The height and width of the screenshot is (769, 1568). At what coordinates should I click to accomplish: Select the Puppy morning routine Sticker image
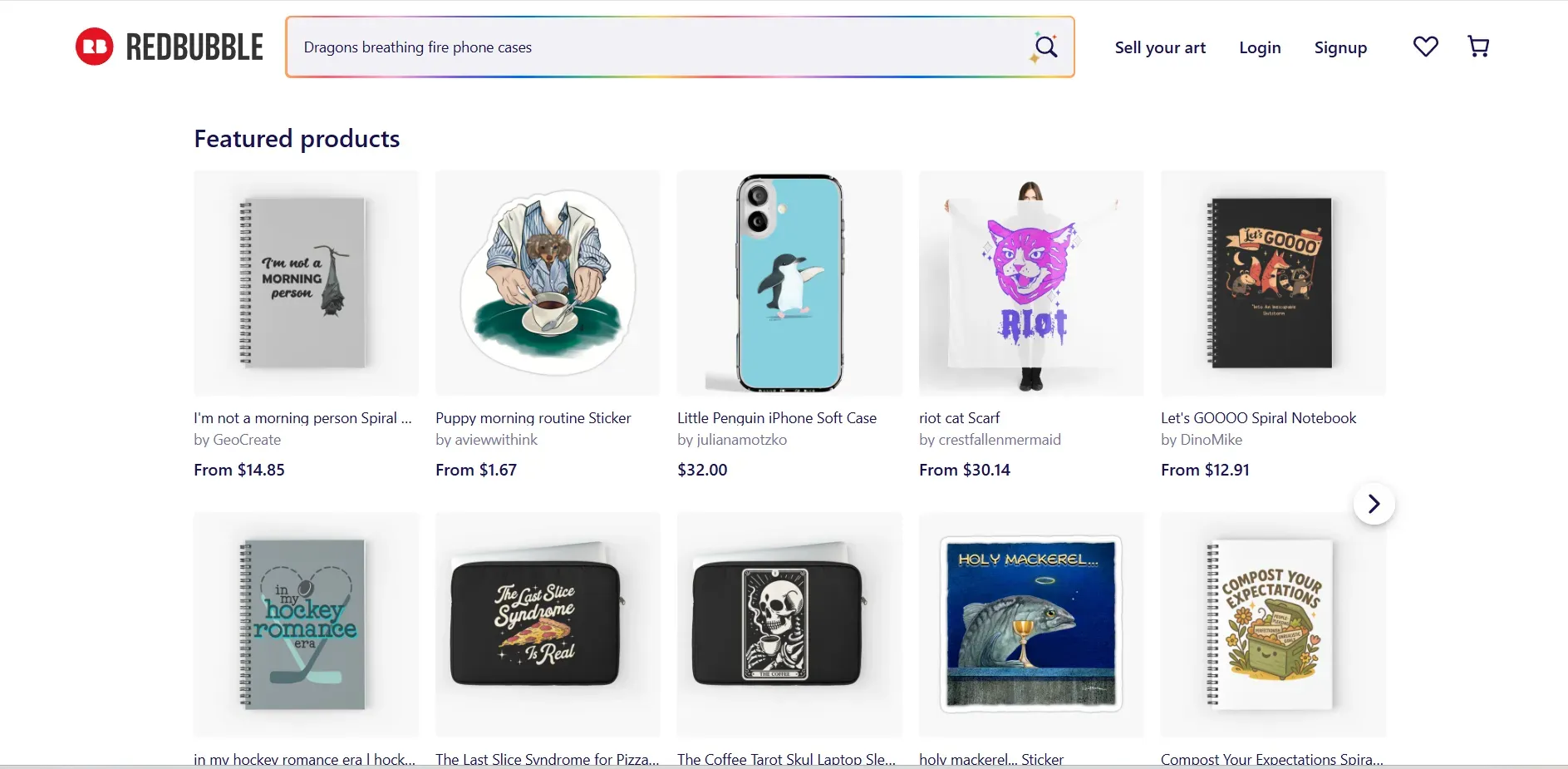pyautogui.click(x=547, y=283)
